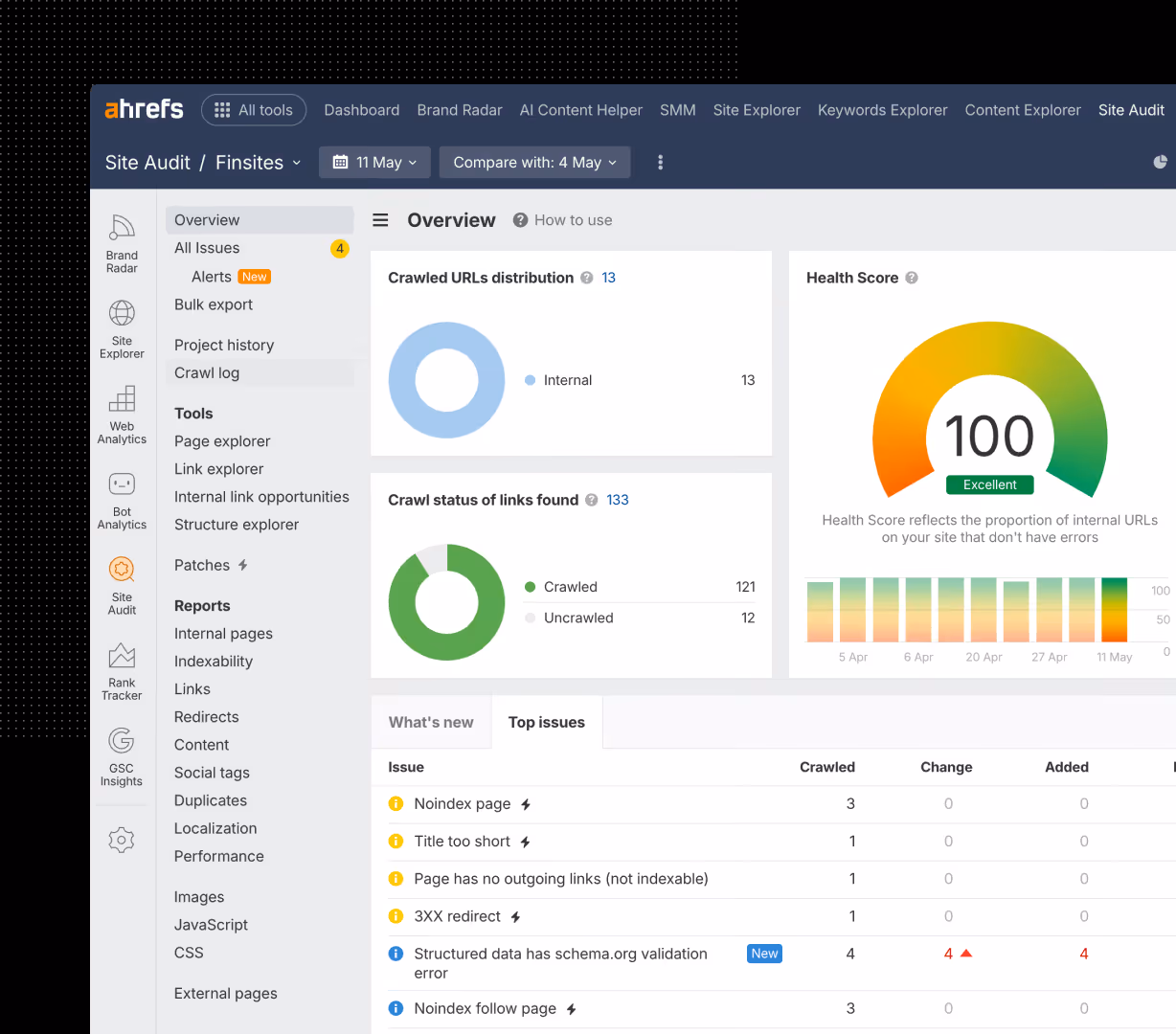The image size is (1176, 1034).
Task: Open the settings gear in the sidebar
Action: [122, 840]
